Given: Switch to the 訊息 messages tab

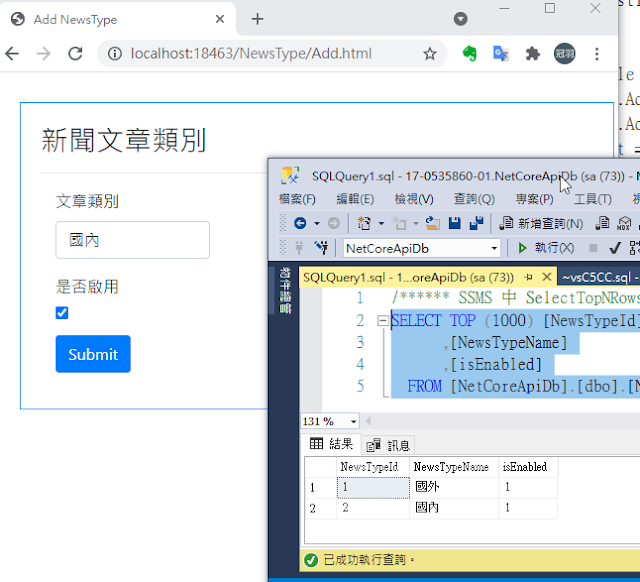Looking at the screenshot, I should point(388,445).
